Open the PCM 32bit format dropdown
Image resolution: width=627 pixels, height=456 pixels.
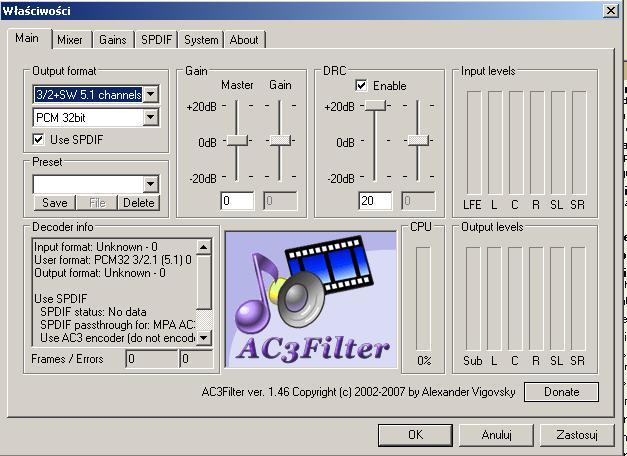(x=151, y=117)
